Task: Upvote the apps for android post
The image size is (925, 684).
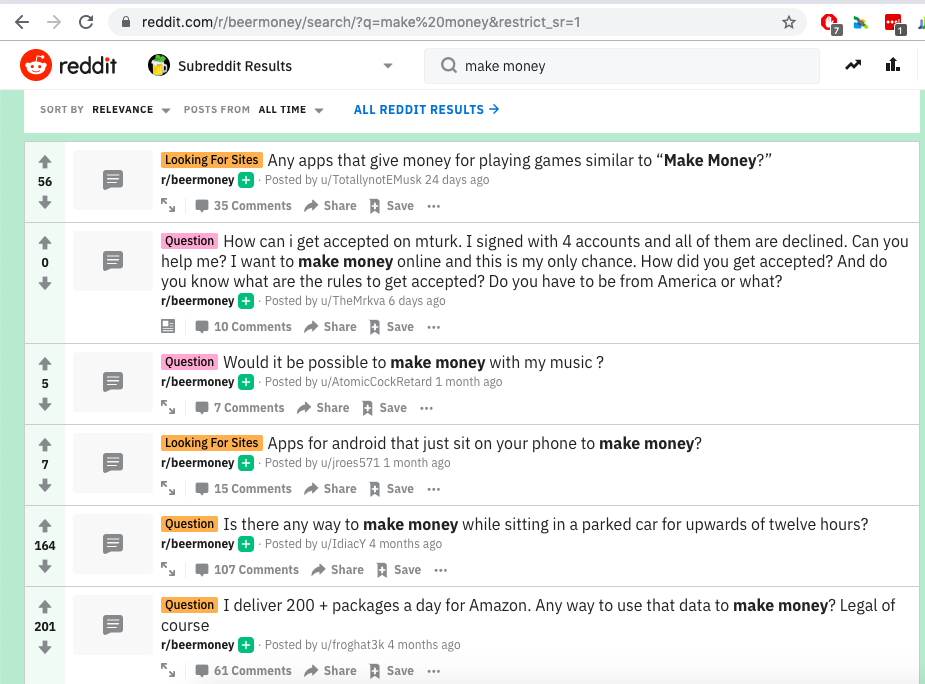Action: (45, 444)
